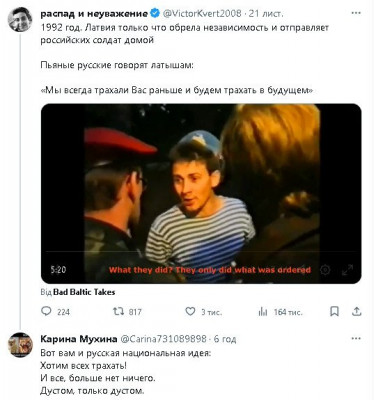Click the Карина Мухина display name
The width and height of the screenshot is (376, 400).
pyautogui.click(x=79, y=339)
